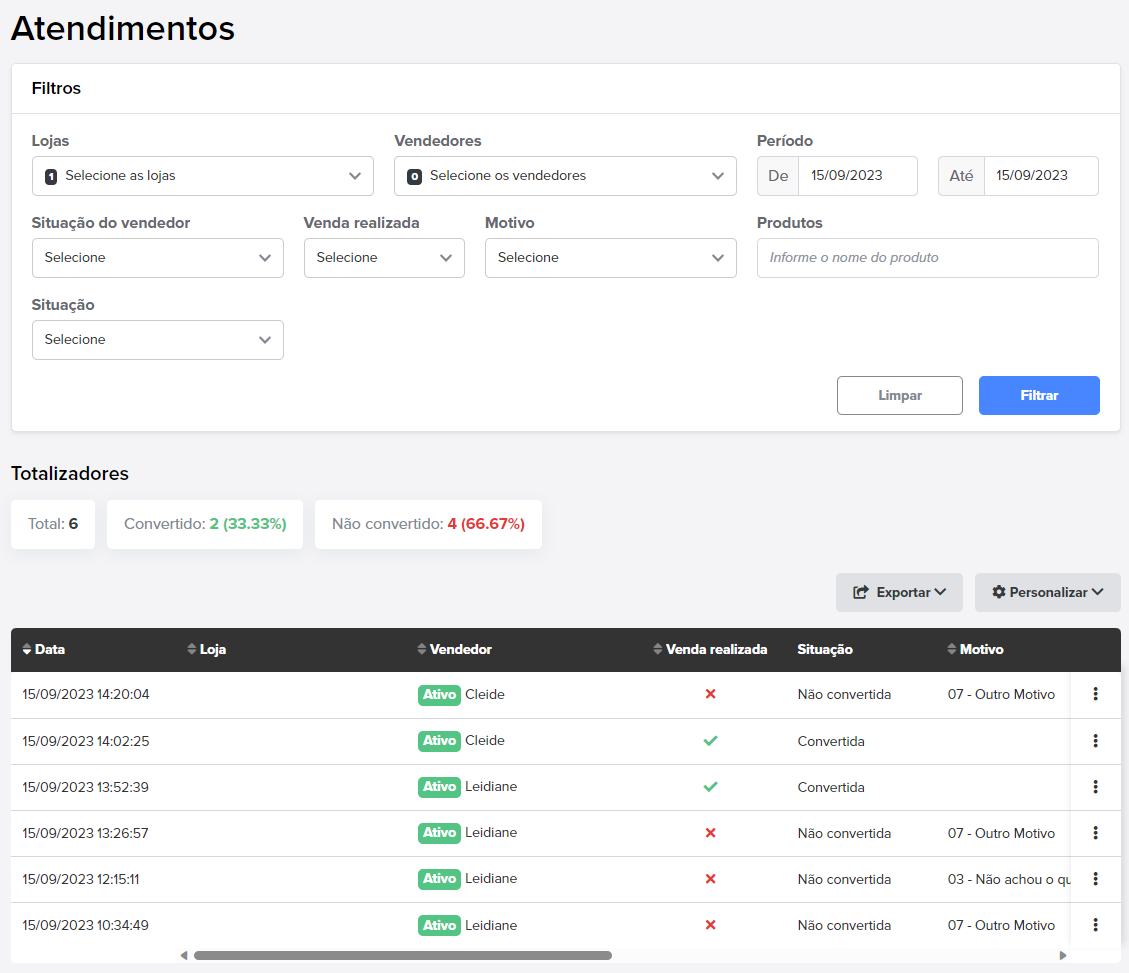Click Ativo badge in 14:20:04 row
The height and width of the screenshot is (973, 1129).
(x=439, y=694)
